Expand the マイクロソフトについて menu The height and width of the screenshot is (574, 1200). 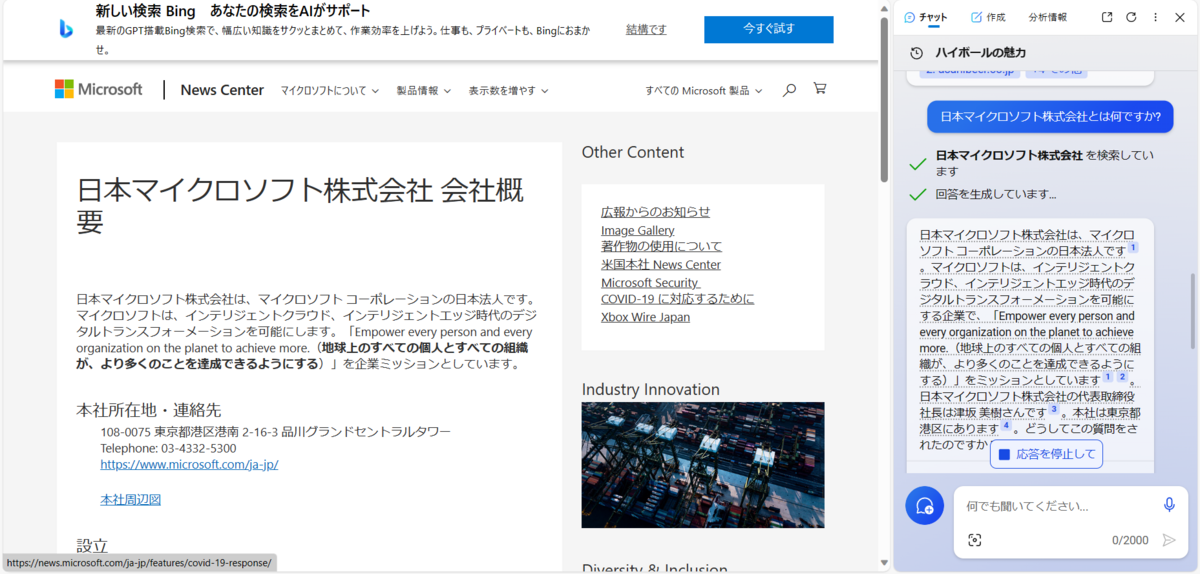pos(329,90)
